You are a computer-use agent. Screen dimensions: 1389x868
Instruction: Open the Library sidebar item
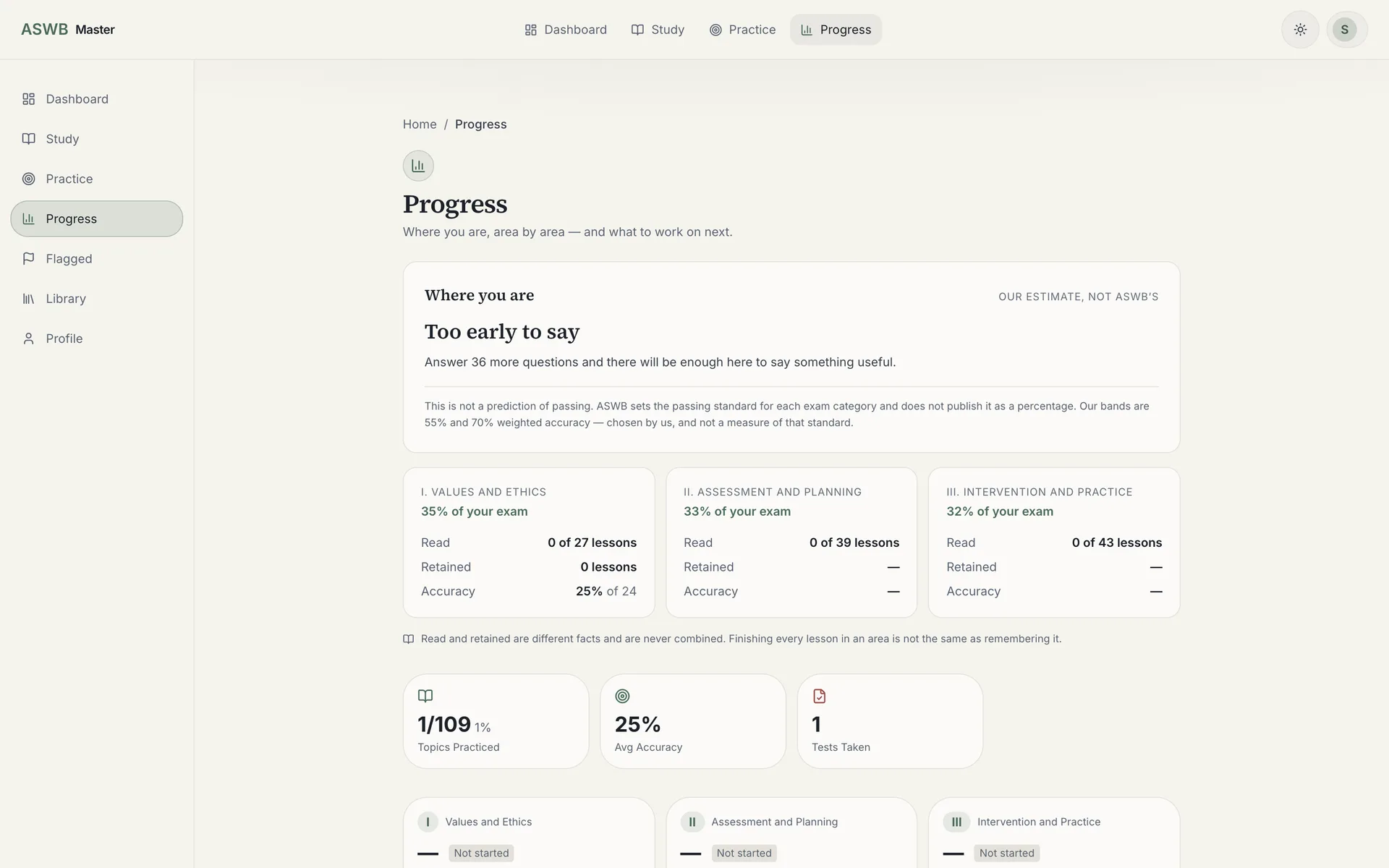pyautogui.click(x=97, y=299)
